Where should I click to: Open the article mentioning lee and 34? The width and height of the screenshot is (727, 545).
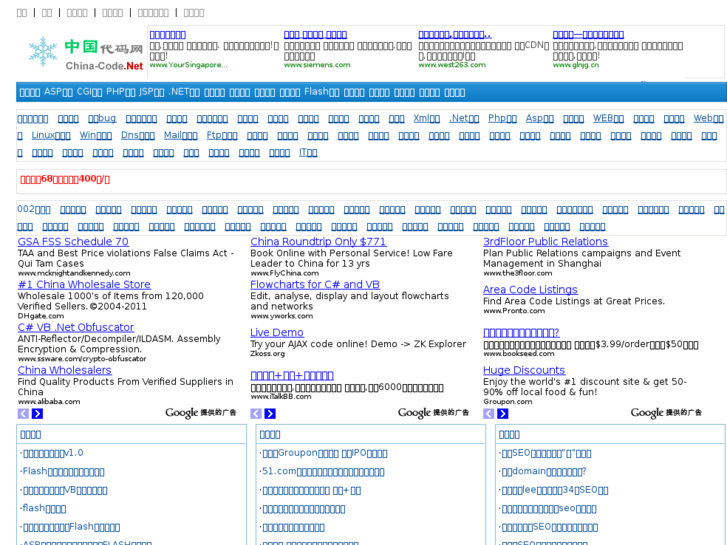pos(555,490)
